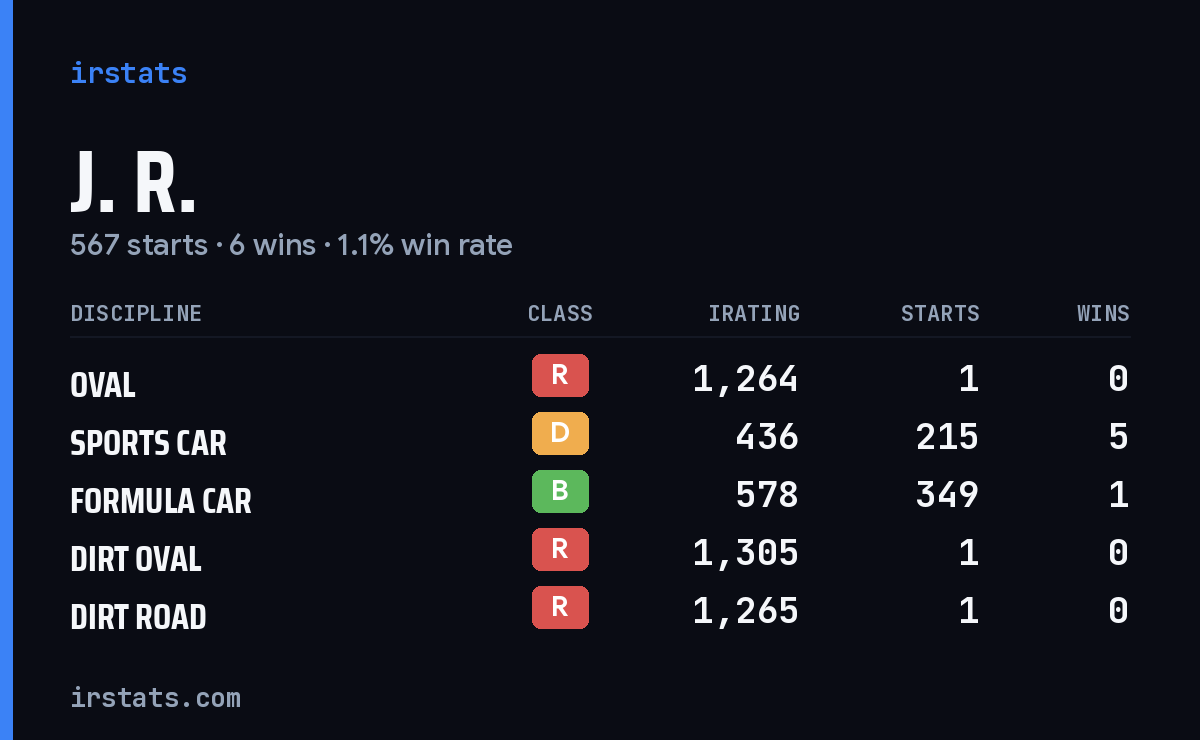Open the irstats.com footer link
The width and height of the screenshot is (1200, 740).
tap(156, 697)
